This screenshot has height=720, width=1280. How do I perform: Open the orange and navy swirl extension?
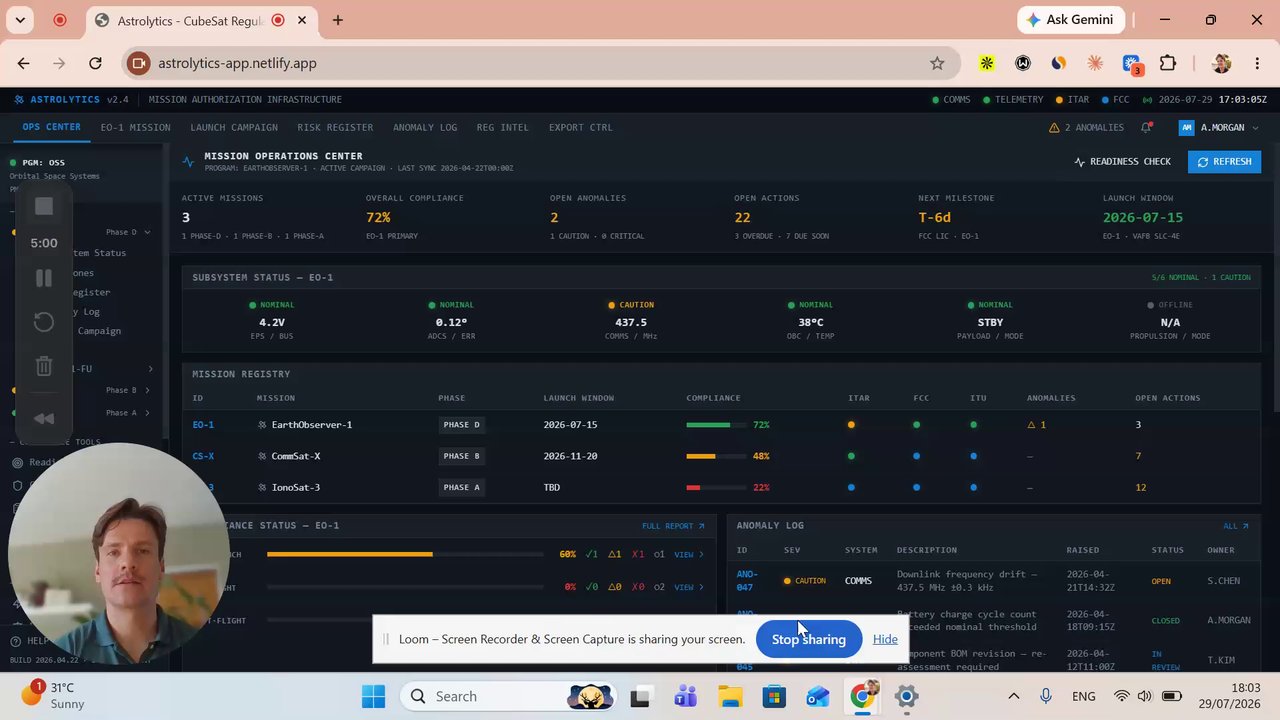point(1059,63)
